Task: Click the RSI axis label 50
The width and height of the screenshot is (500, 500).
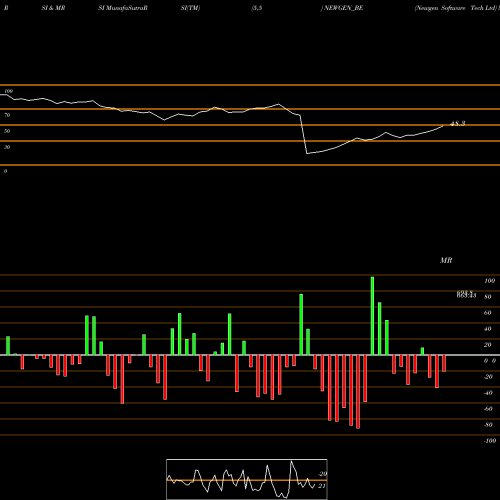Action: [x=7, y=131]
